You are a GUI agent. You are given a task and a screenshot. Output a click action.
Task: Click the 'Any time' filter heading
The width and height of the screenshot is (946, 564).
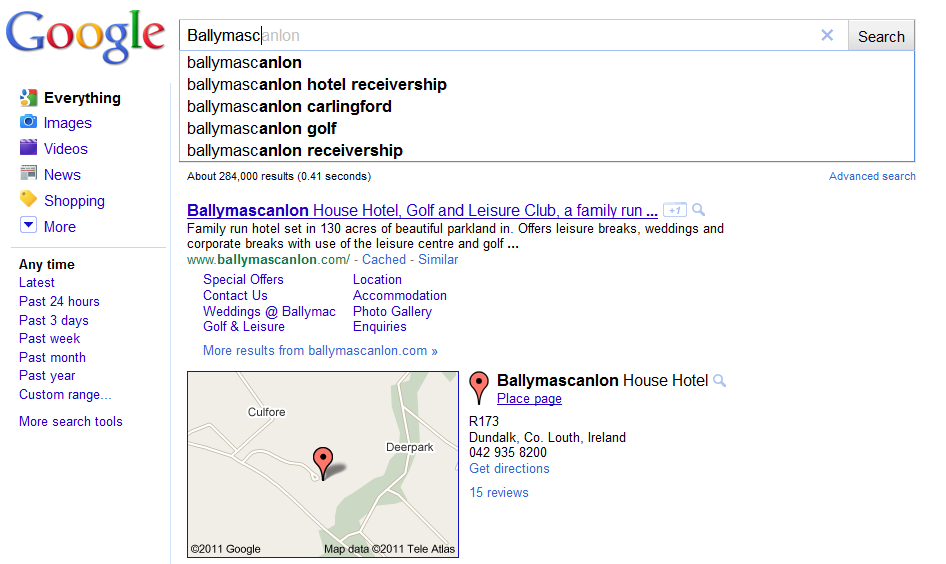point(47,264)
